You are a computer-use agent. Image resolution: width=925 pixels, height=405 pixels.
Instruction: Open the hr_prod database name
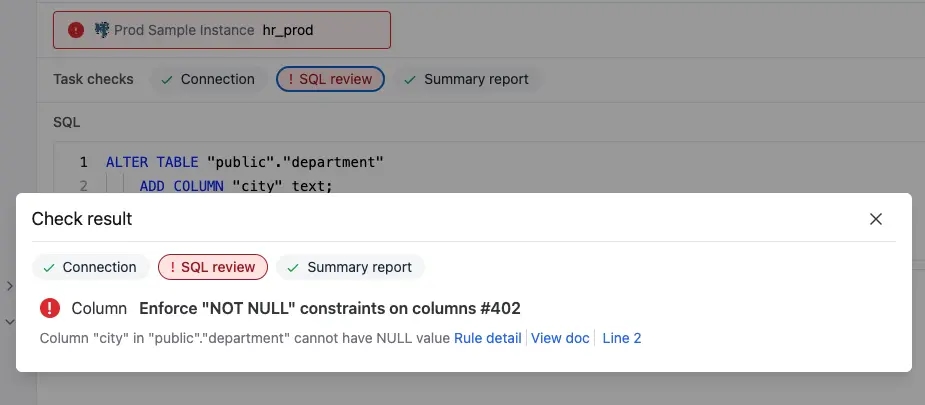point(288,30)
